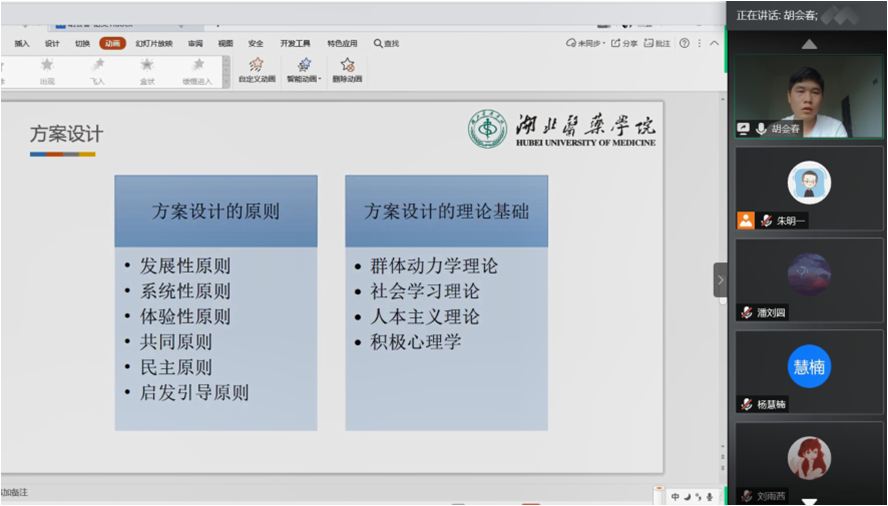Click the help question mark icon
Image resolution: width=888 pixels, height=506 pixels.
point(684,43)
